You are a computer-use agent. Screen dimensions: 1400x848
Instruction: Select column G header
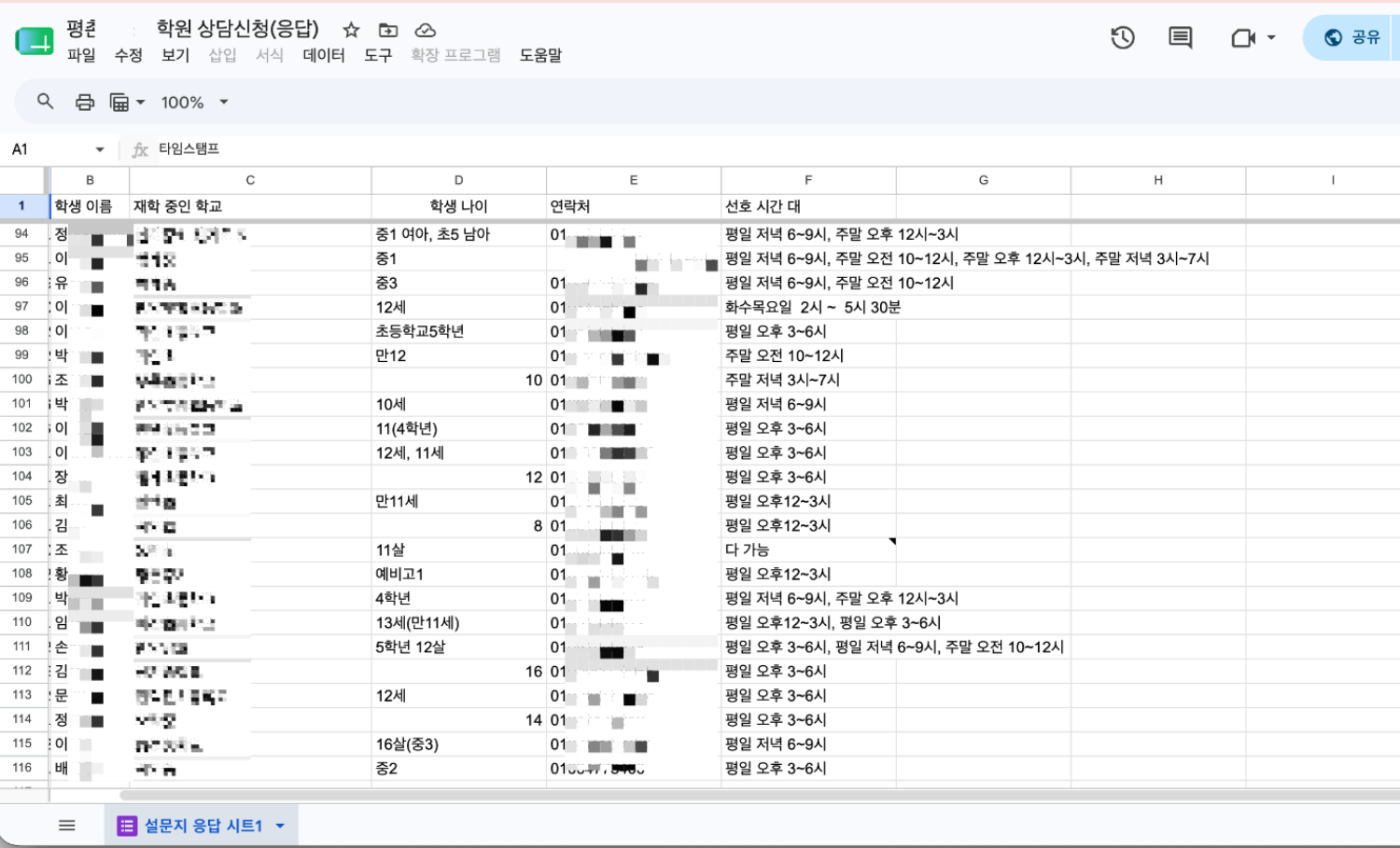pos(984,180)
